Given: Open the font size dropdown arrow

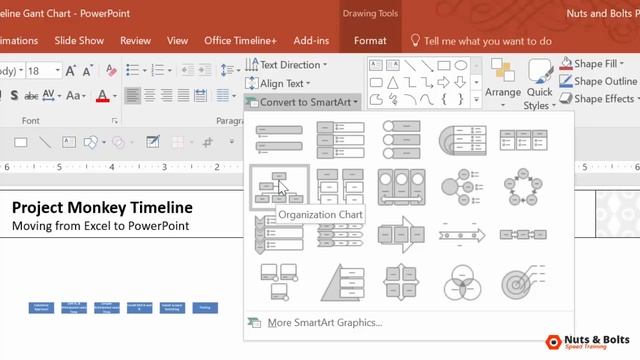Looking at the screenshot, I should pos(58,71).
